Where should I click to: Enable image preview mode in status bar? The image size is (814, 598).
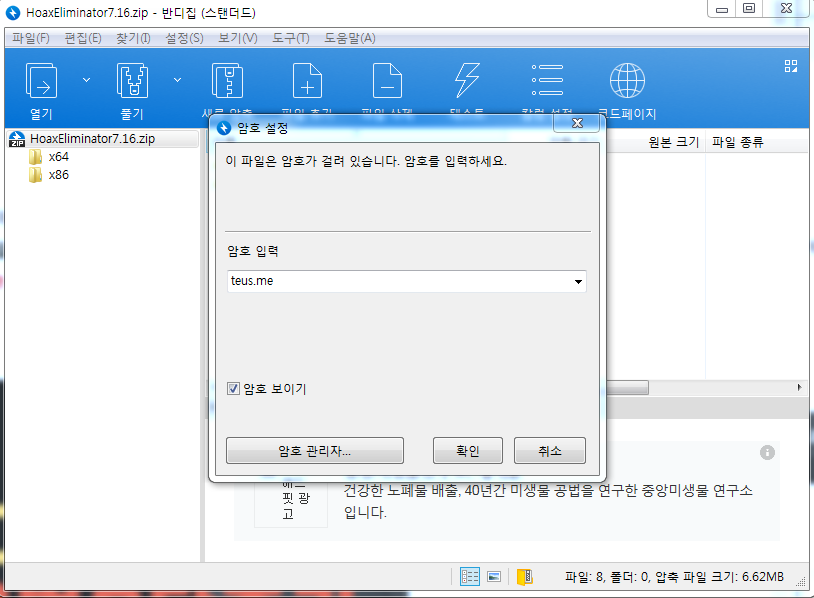(x=493, y=577)
